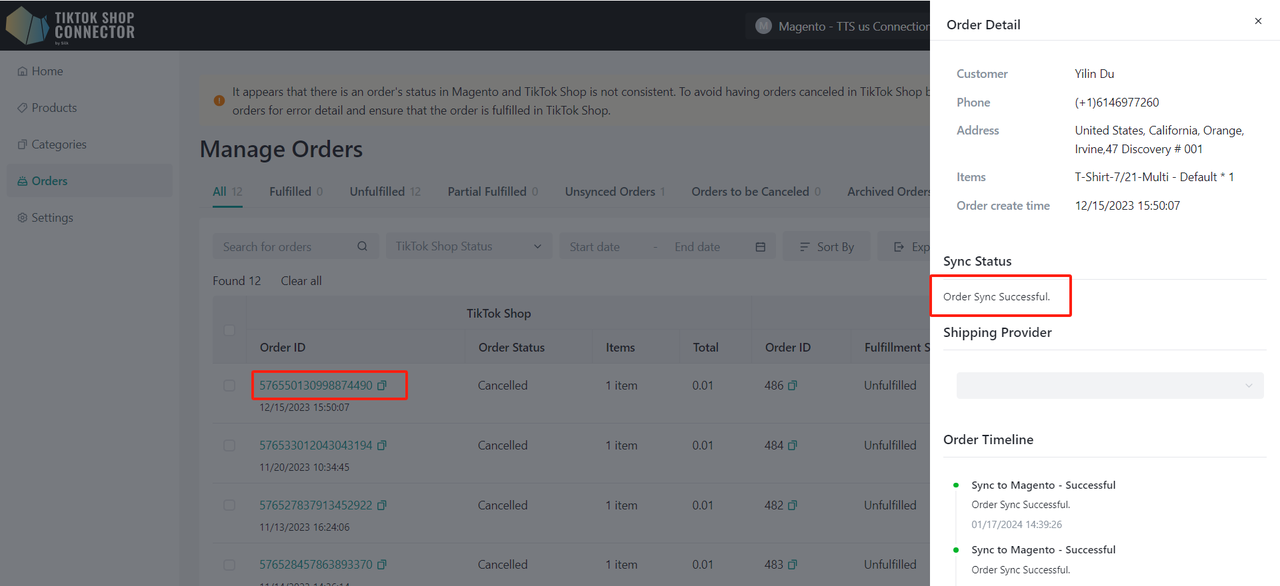
Task: Expand the Shipping Provider dropdown
Action: tap(1109, 385)
